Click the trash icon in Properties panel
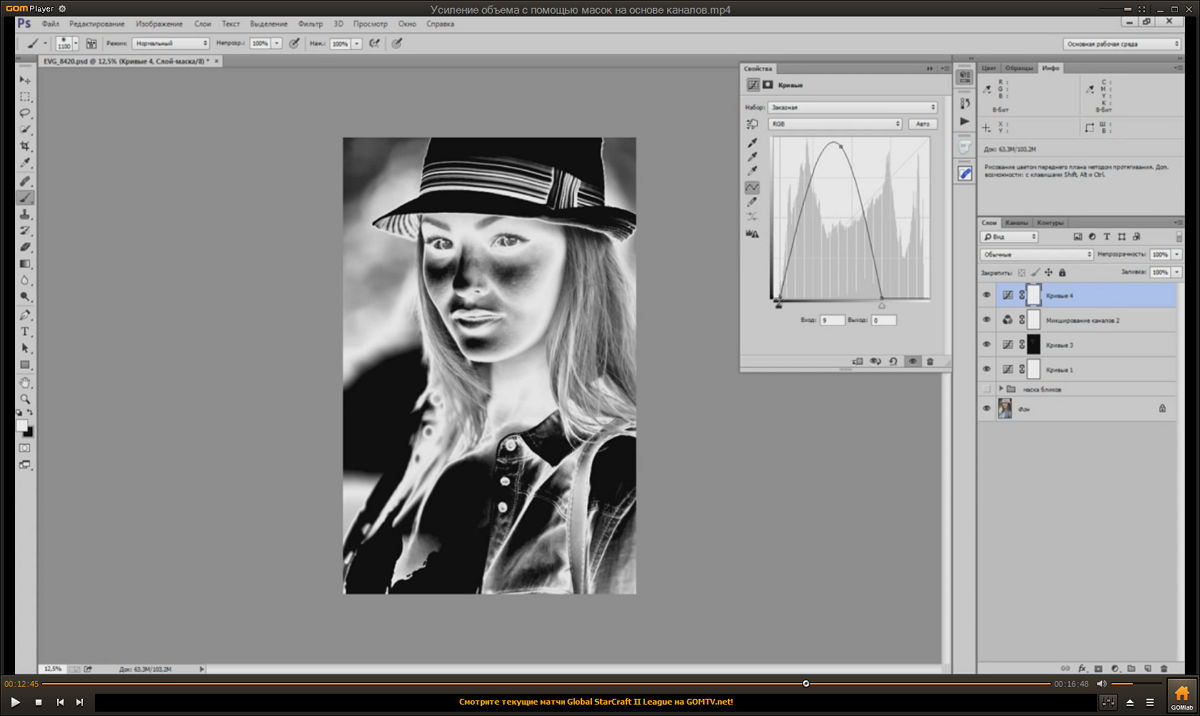 pyautogui.click(x=929, y=361)
